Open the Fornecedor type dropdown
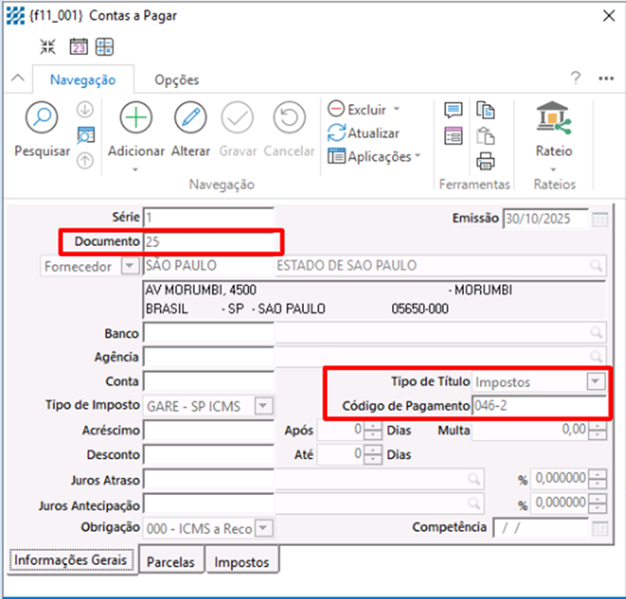Image resolution: width=626 pixels, height=599 pixels. (x=128, y=266)
